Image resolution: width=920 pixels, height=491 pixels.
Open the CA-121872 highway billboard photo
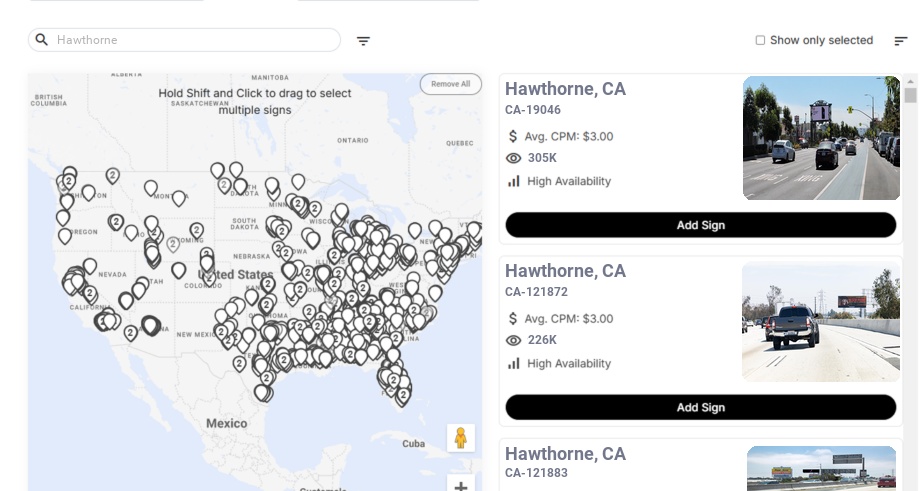coord(821,321)
